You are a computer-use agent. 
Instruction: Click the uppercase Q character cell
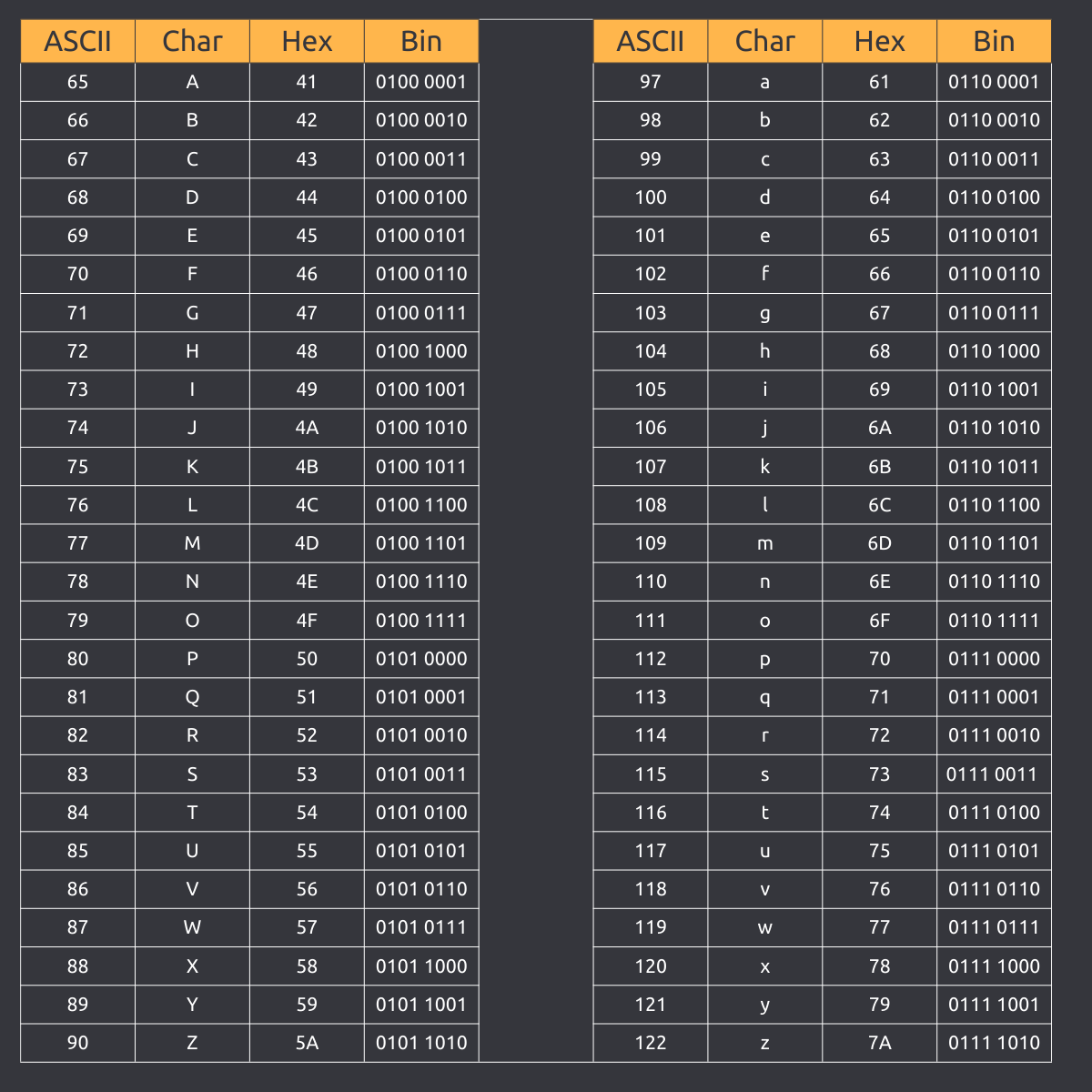tap(192, 697)
